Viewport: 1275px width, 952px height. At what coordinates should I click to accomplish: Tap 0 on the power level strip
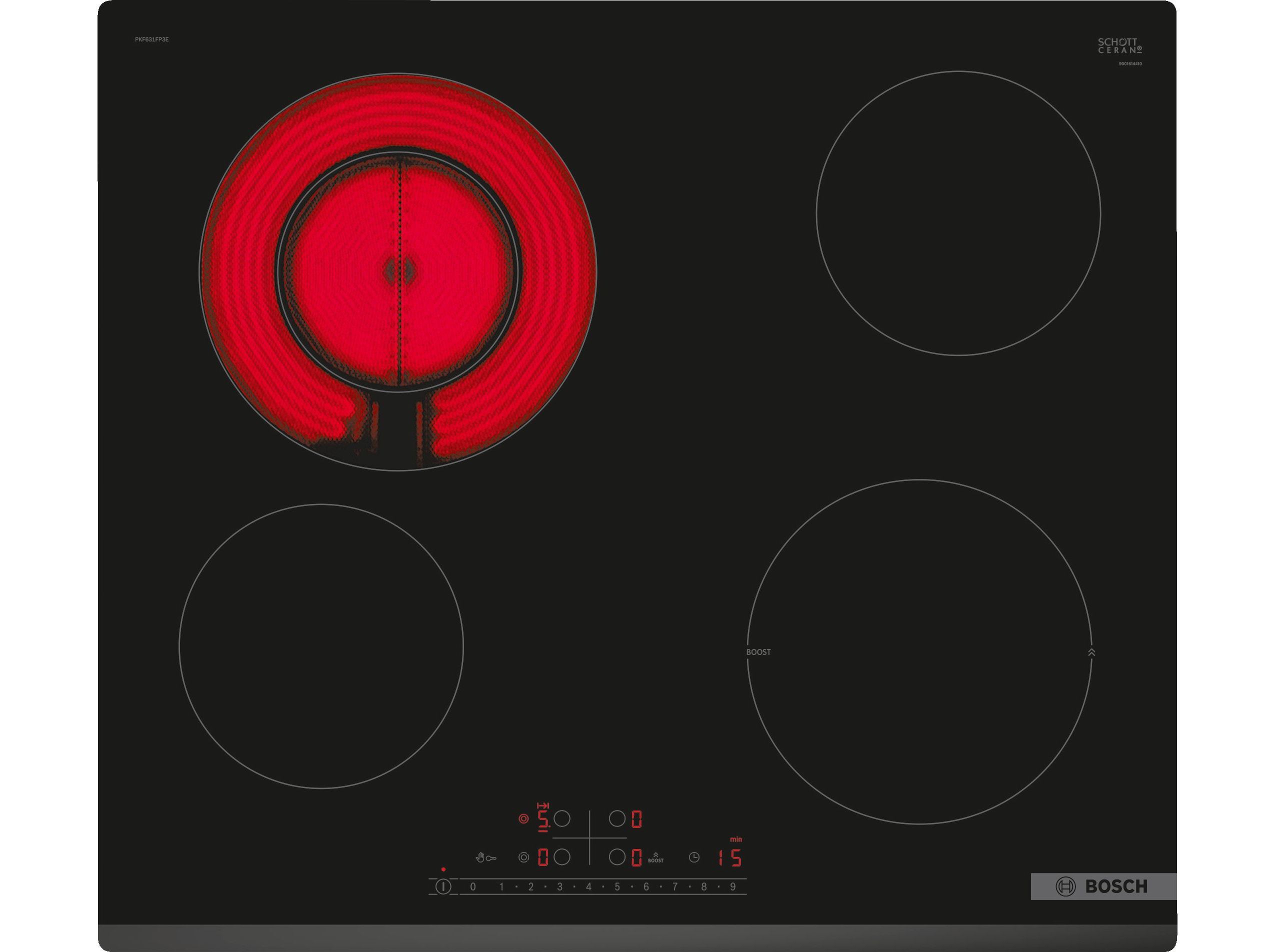pos(473,887)
